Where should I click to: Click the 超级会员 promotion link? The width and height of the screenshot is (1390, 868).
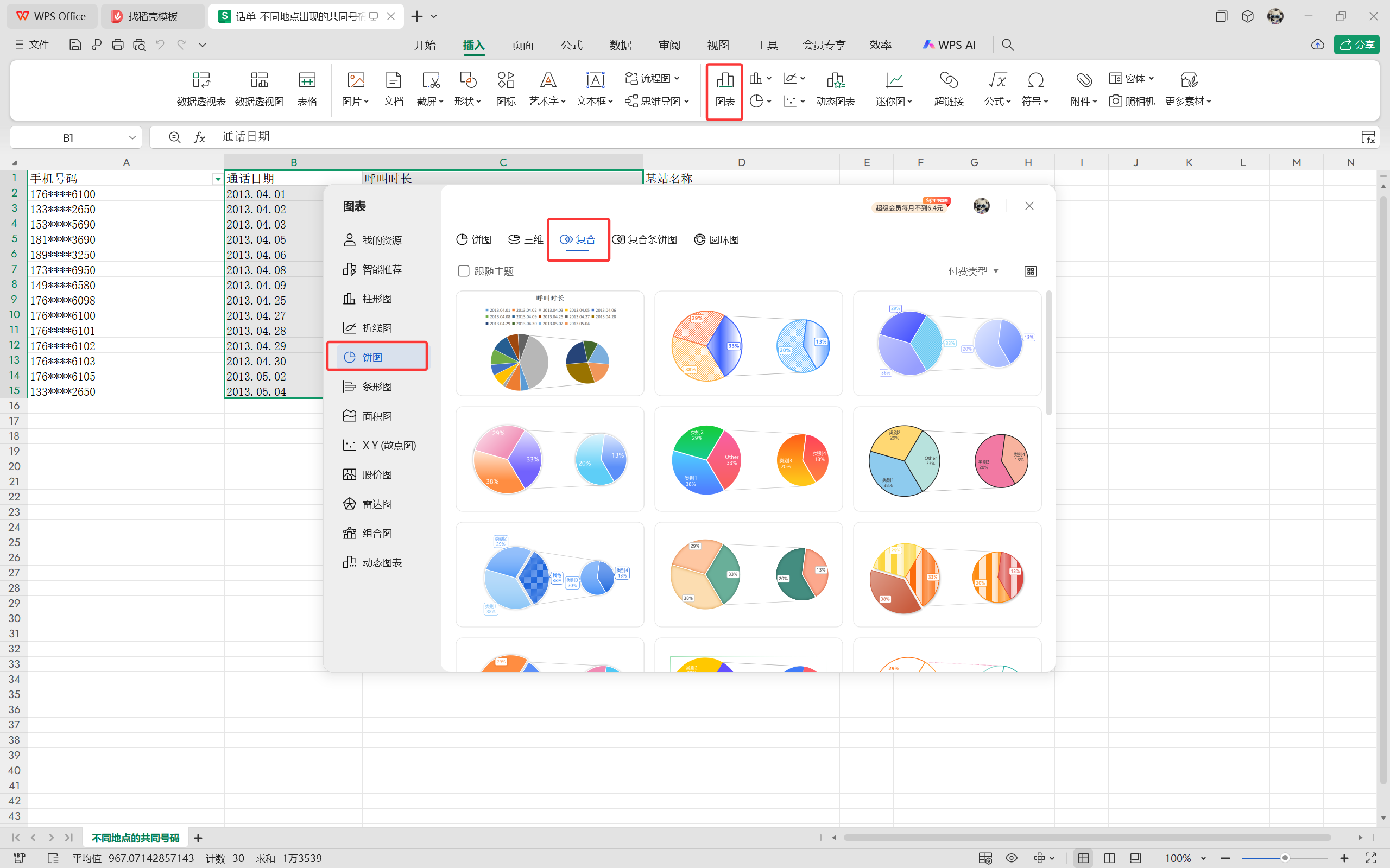909,208
